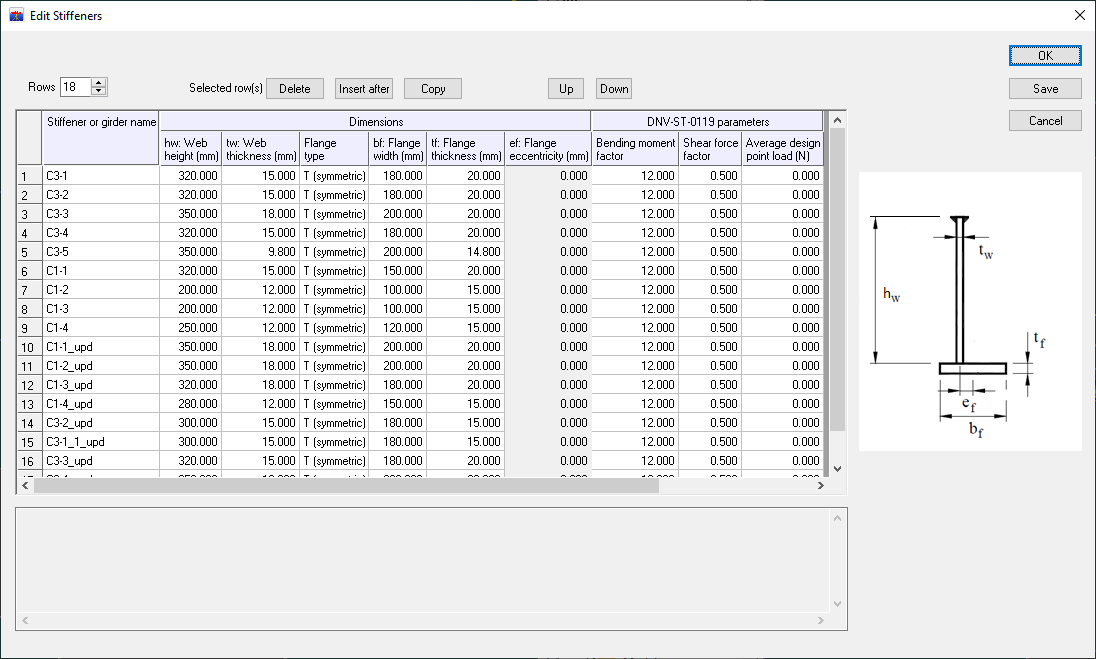The image size is (1096, 659).
Task: Click stiffener name cell C1-1
Action: pos(101,271)
